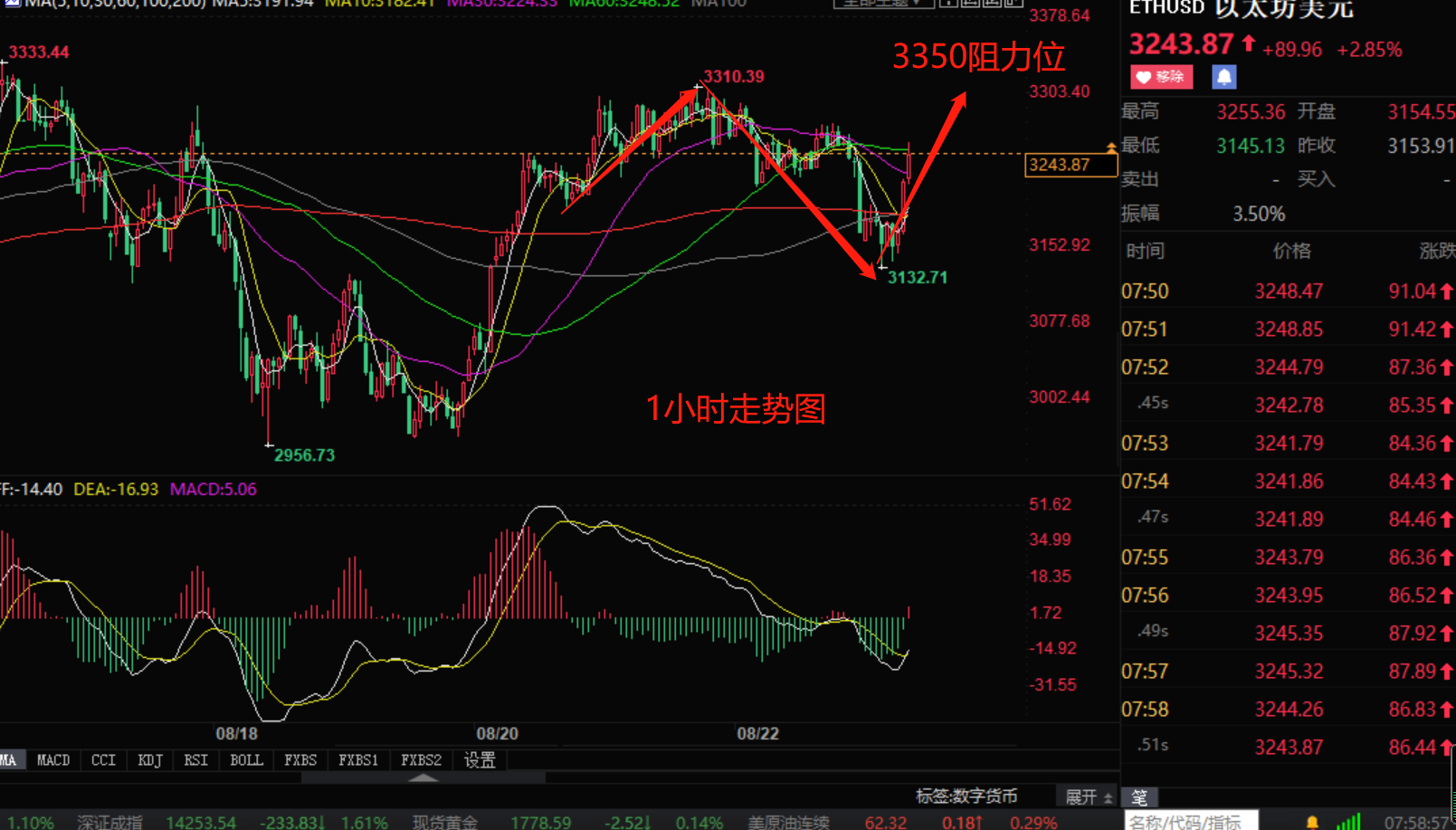1456x830 pixels.
Task: Click the 最高 value 3255.36
Action: pos(1251,112)
